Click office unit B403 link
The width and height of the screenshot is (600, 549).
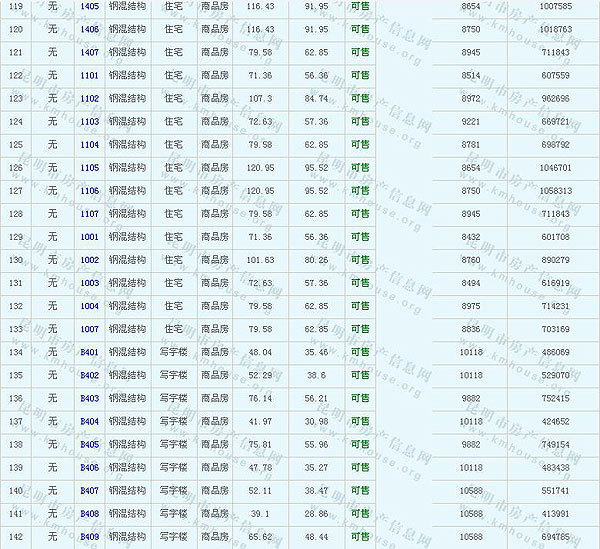(89, 398)
